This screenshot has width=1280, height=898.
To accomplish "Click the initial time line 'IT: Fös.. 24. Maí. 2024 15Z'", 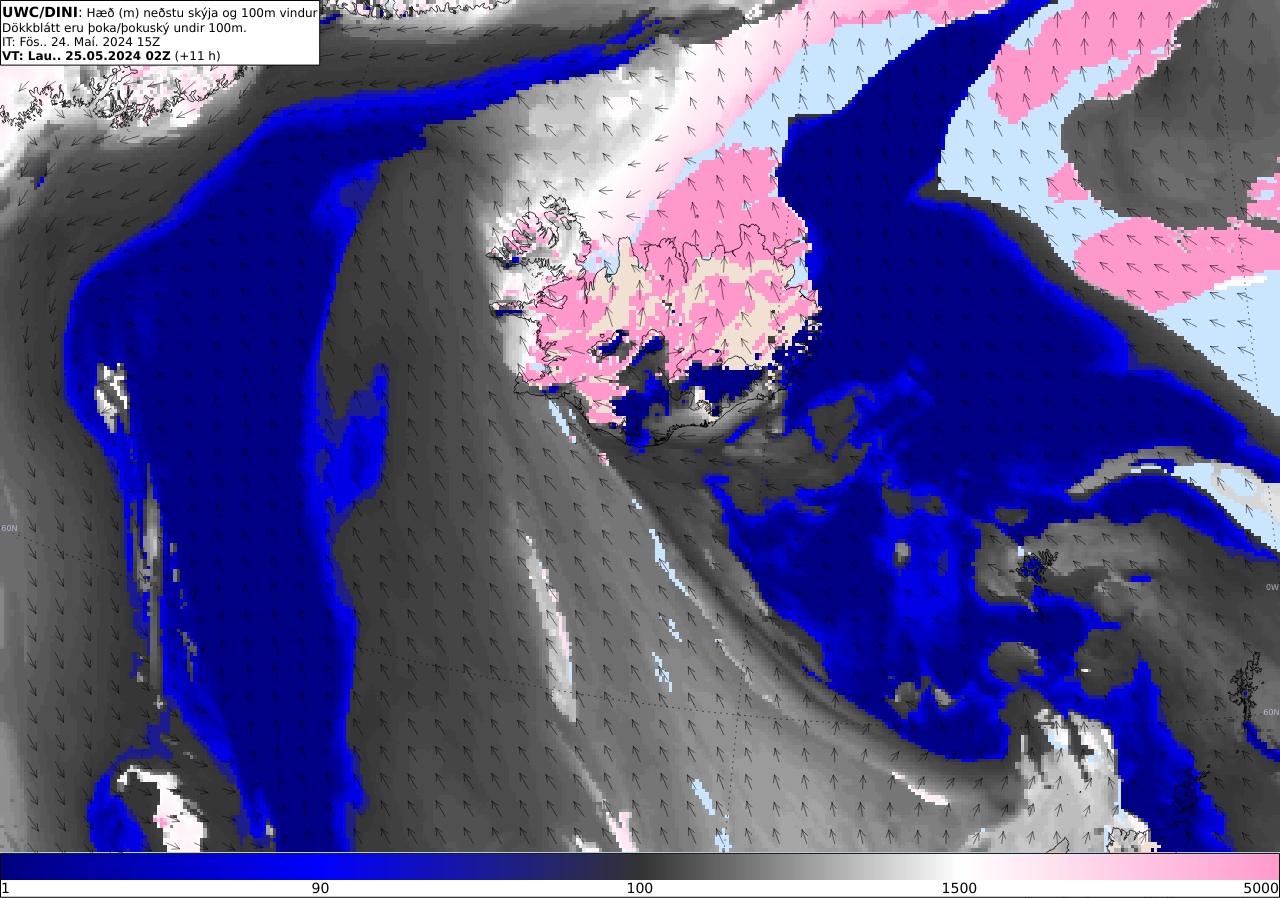I will click(x=81, y=42).
